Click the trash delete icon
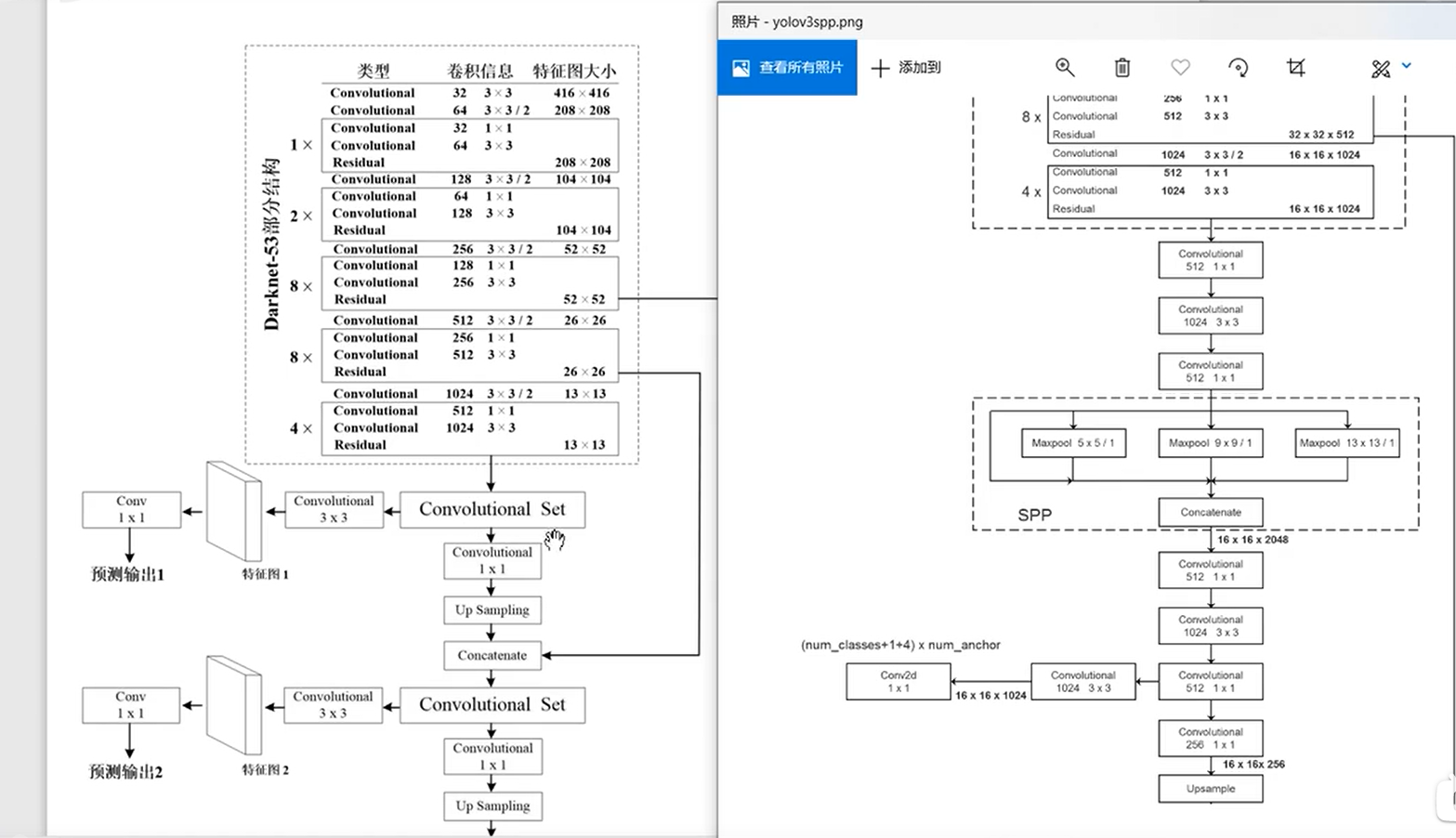The width and height of the screenshot is (1456, 838). [1122, 67]
